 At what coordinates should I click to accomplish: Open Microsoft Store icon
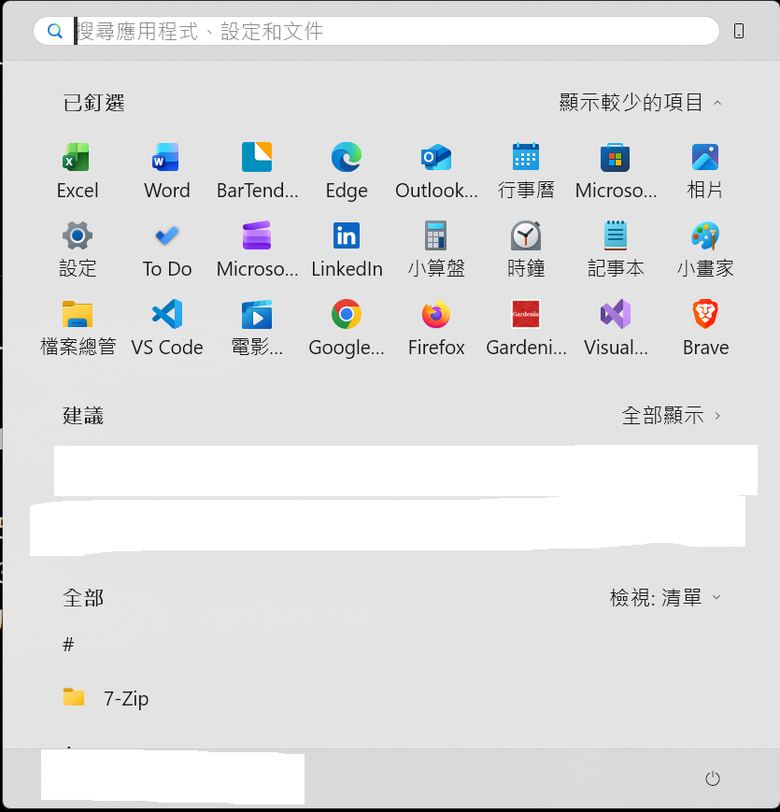tap(615, 170)
